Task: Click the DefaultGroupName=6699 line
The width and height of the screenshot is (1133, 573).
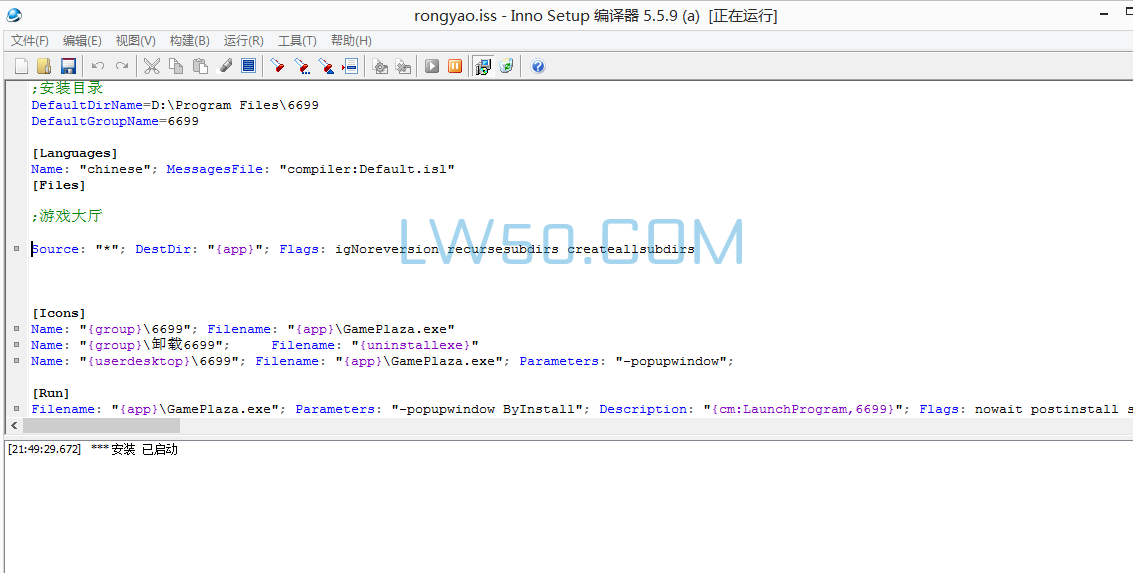Action: (x=115, y=121)
